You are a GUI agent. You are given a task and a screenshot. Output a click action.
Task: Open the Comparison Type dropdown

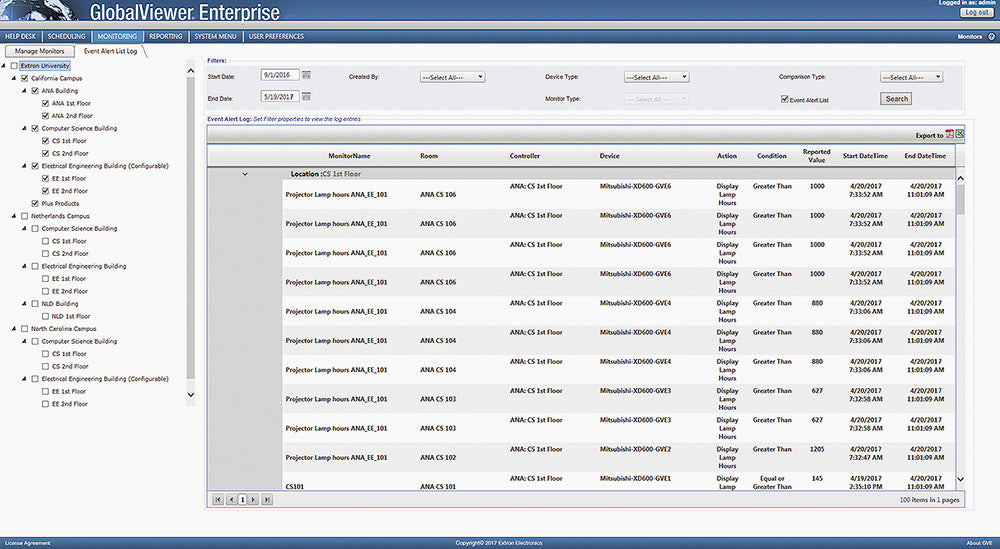[x=911, y=77]
